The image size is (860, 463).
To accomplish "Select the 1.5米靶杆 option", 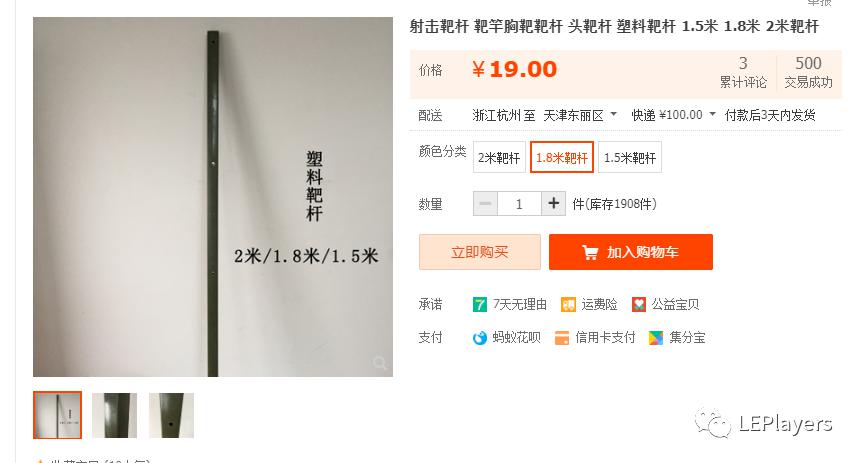I will [x=630, y=157].
